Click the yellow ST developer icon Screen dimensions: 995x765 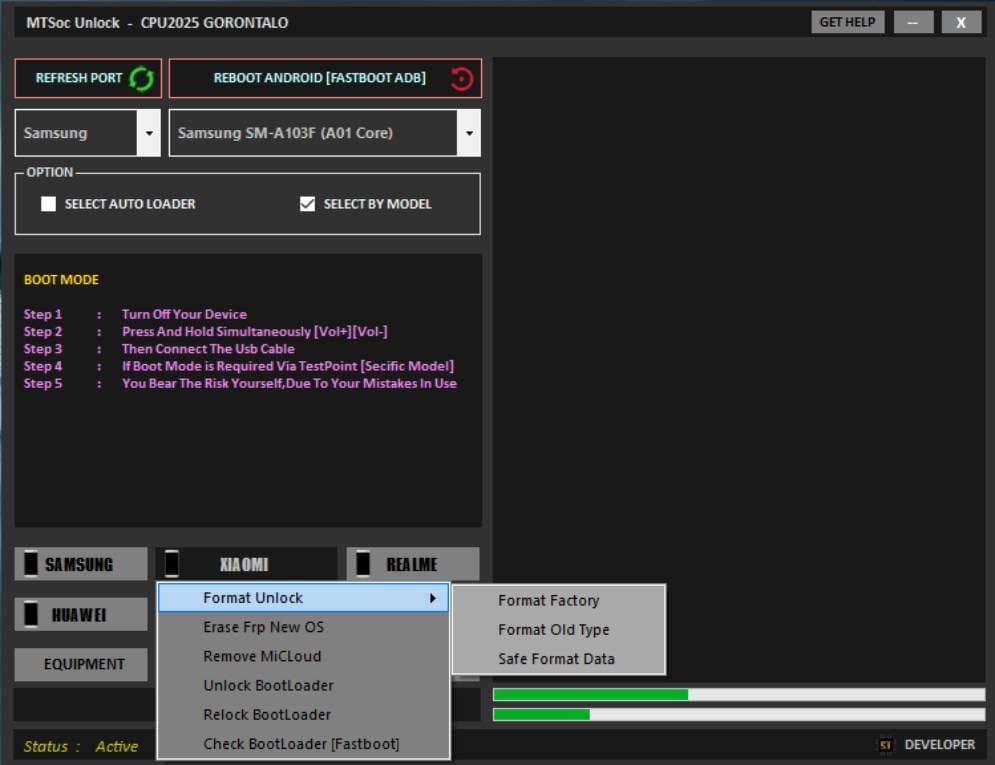pos(885,745)
